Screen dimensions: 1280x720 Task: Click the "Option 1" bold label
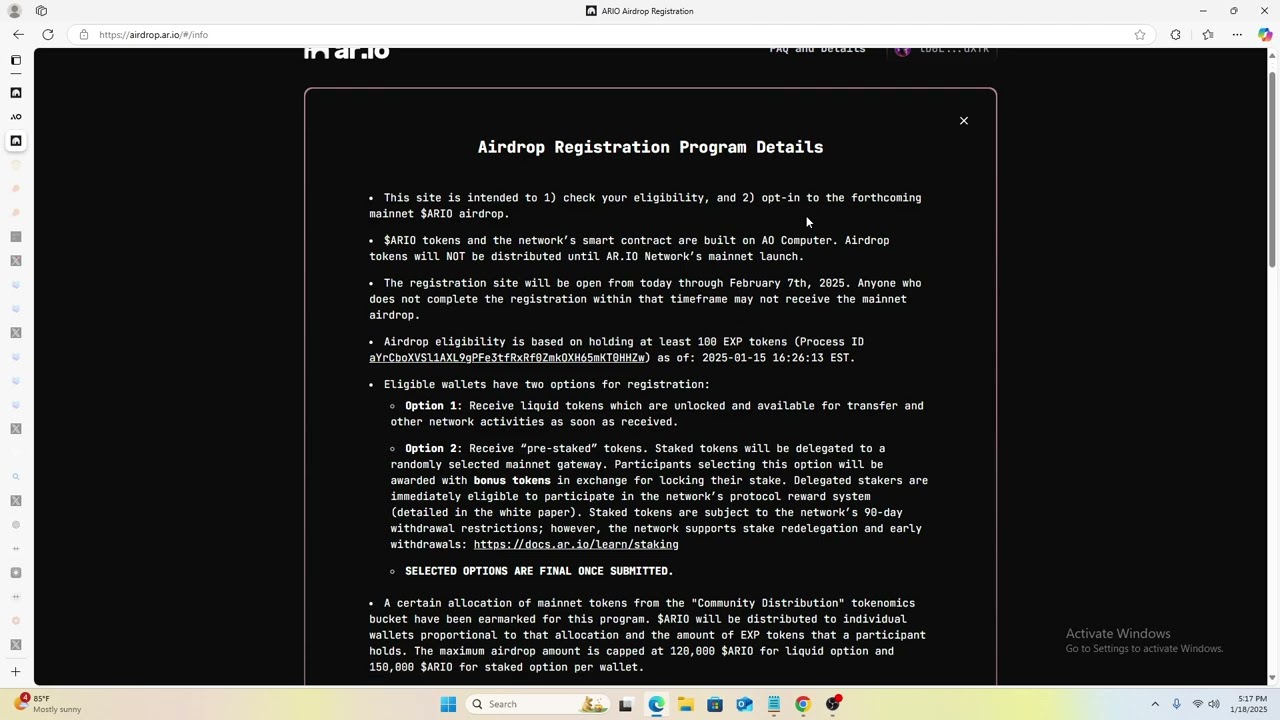click(430, 406)
